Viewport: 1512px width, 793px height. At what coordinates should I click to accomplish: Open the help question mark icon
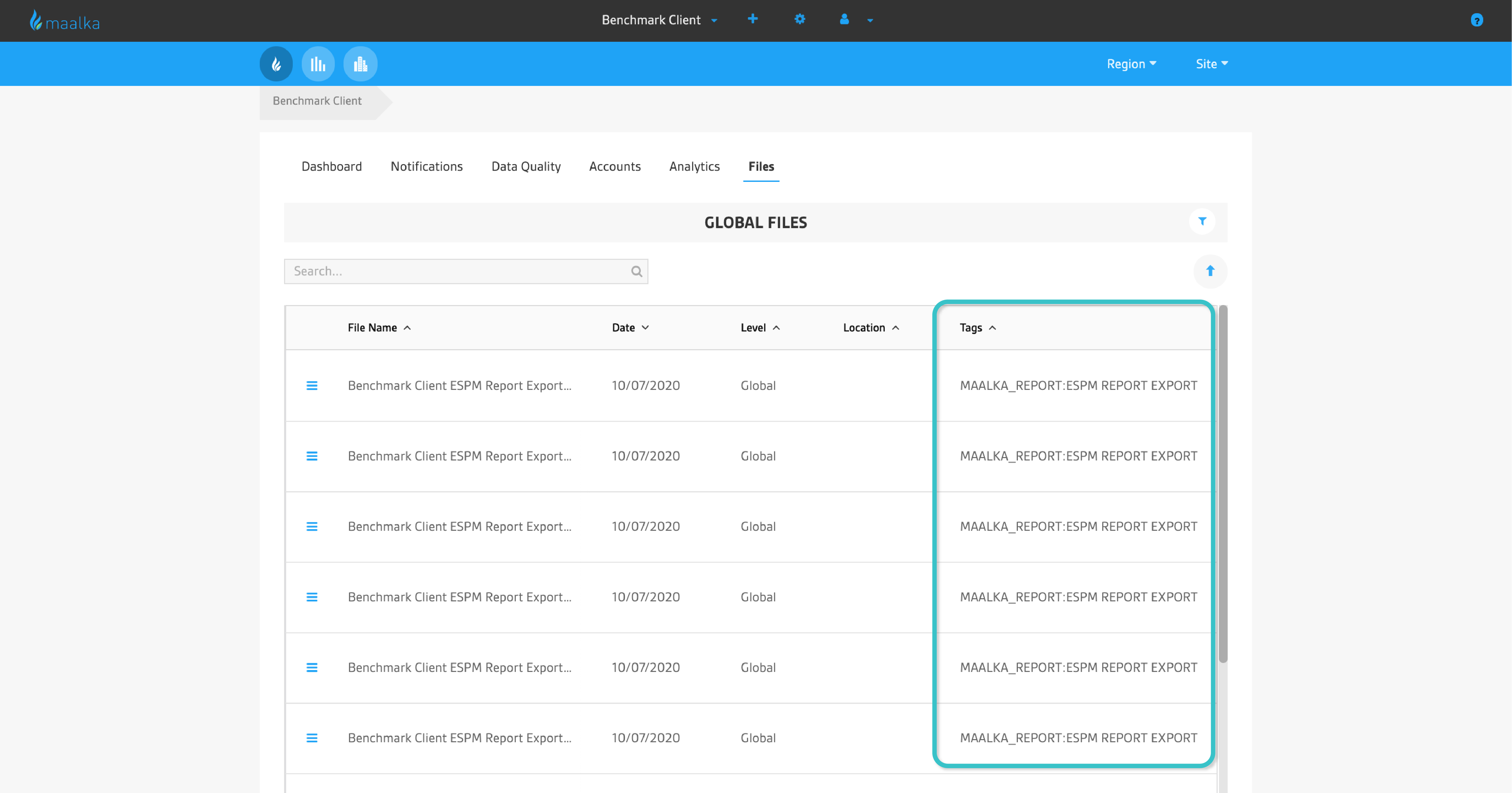coord(1477,21)
